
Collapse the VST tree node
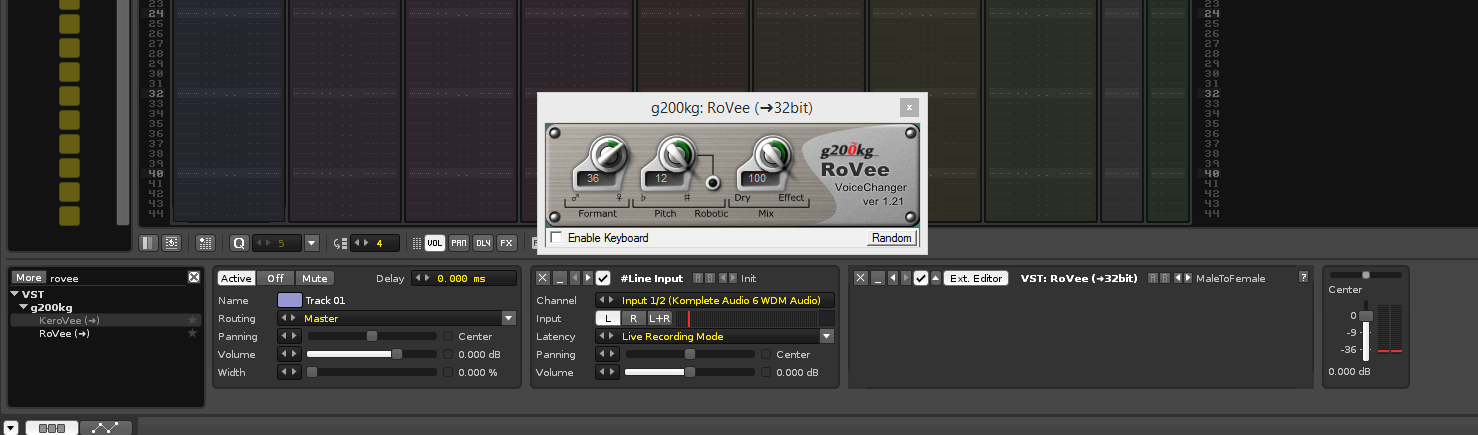click(x=15, y=294)
